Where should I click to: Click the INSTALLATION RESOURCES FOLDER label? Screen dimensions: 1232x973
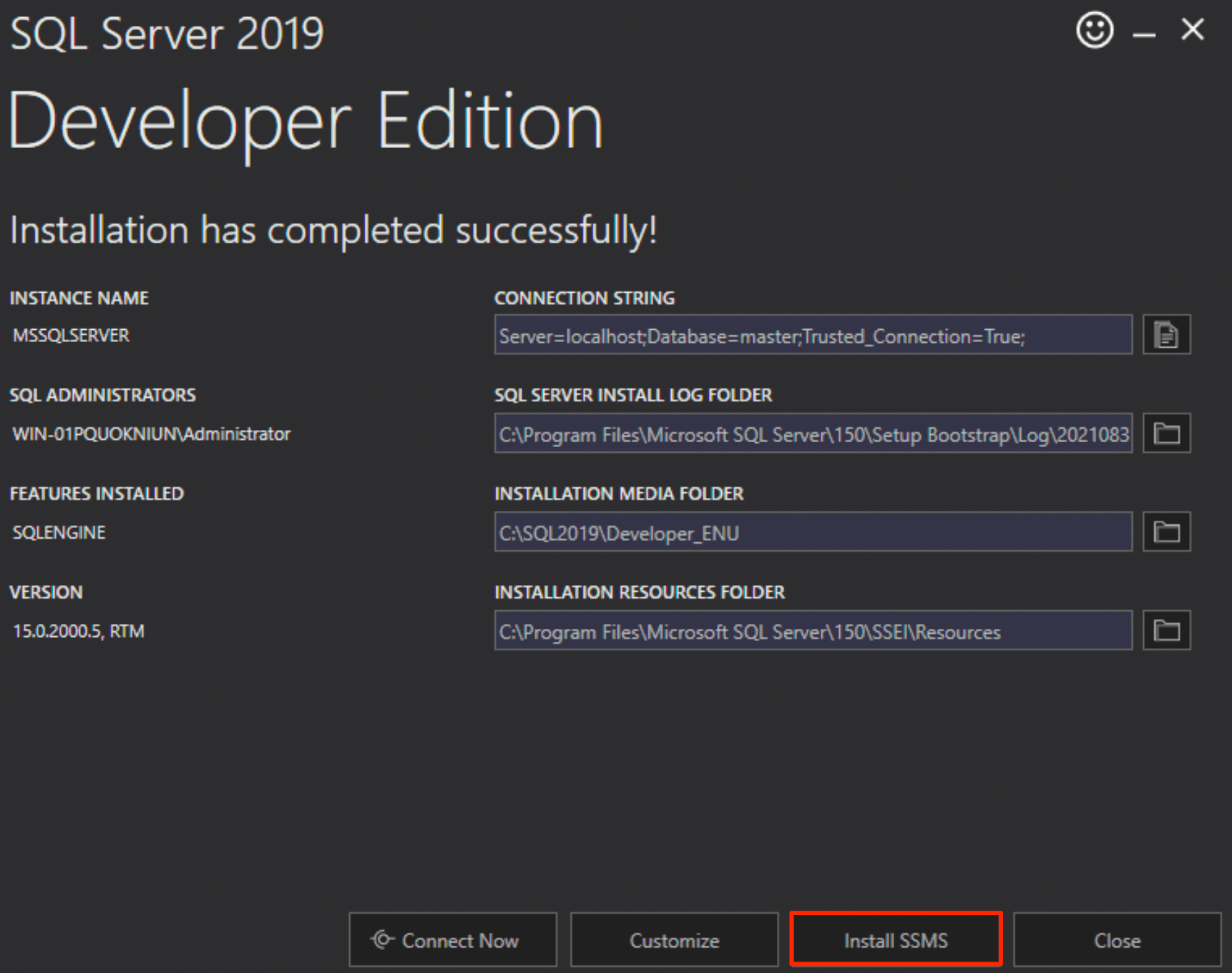(x=640, y=592)
